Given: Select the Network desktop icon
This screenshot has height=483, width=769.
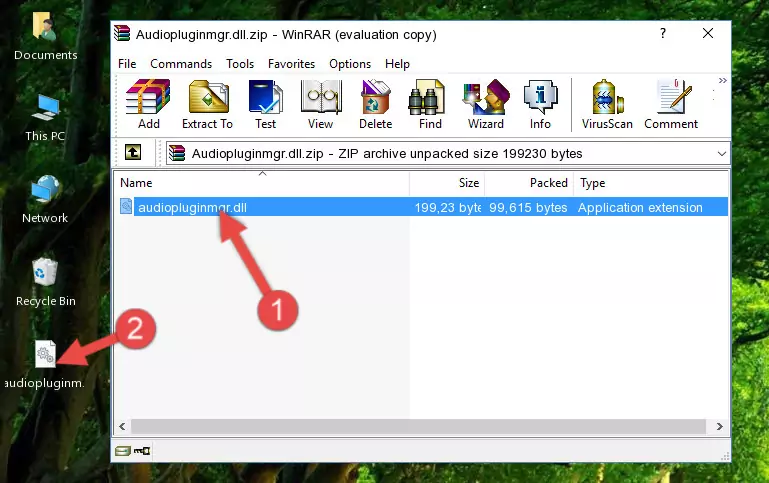Looking at the screenshot, I should (x=45, y=199).
